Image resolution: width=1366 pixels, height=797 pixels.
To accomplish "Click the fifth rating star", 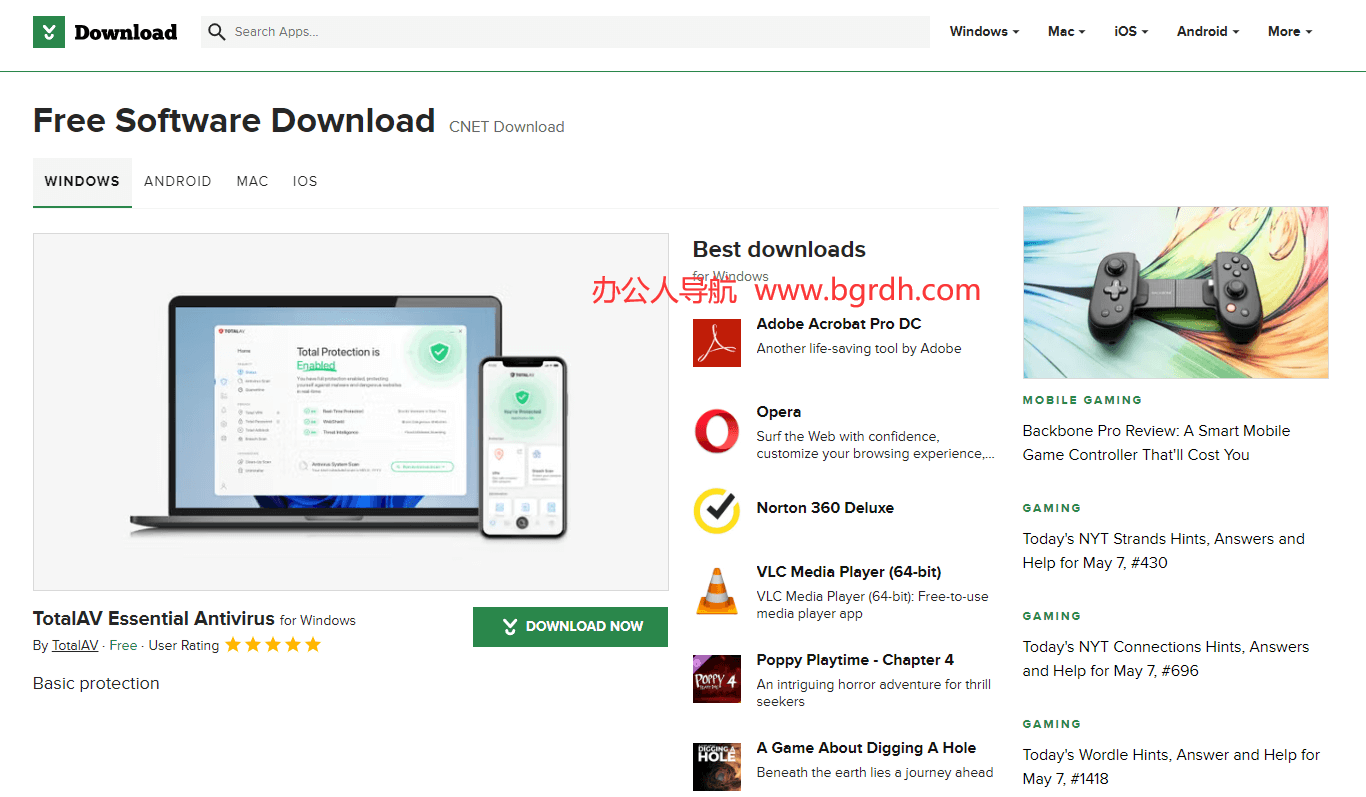I will (313, 645).
